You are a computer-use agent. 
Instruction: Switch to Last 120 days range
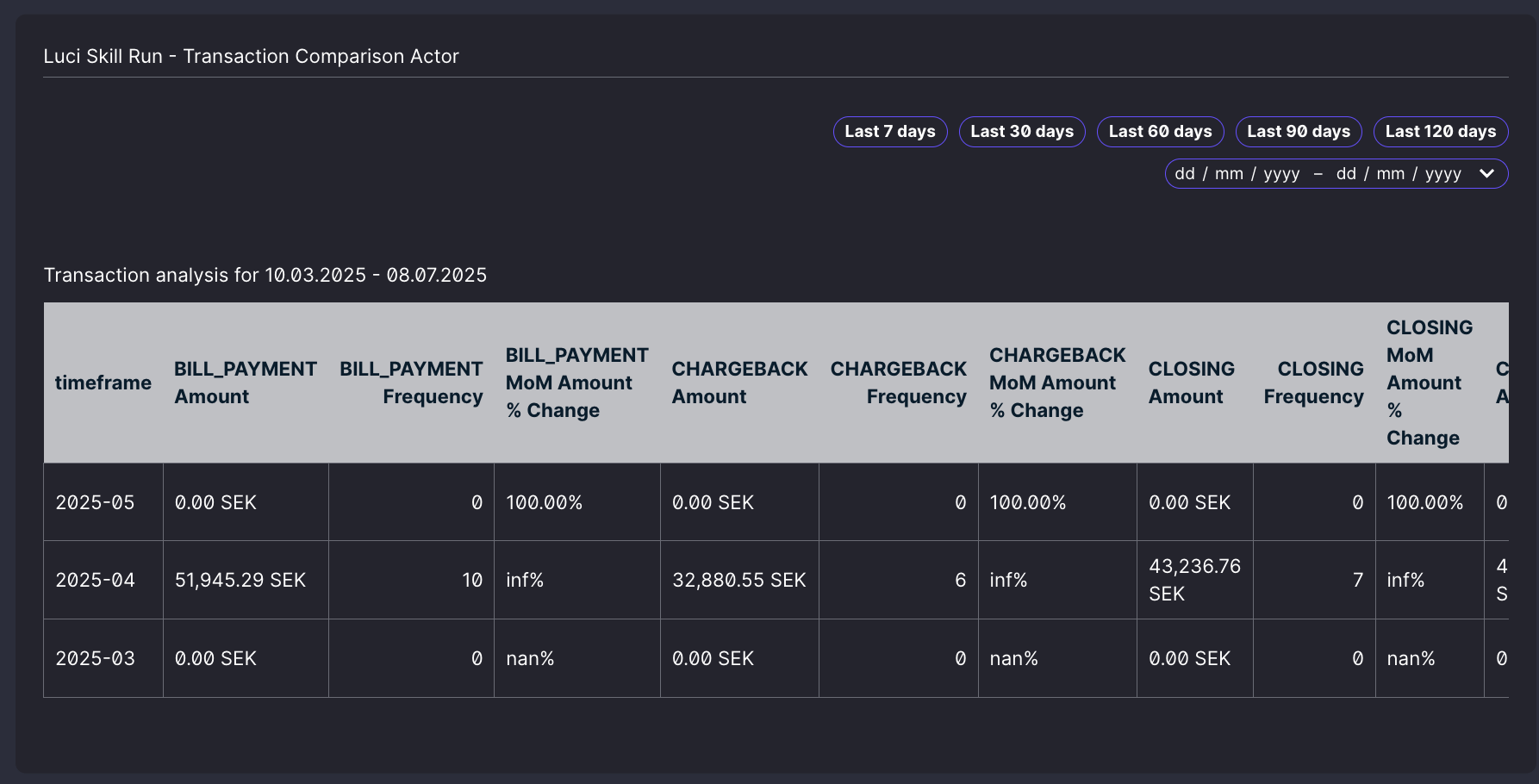coord(1441,132)
